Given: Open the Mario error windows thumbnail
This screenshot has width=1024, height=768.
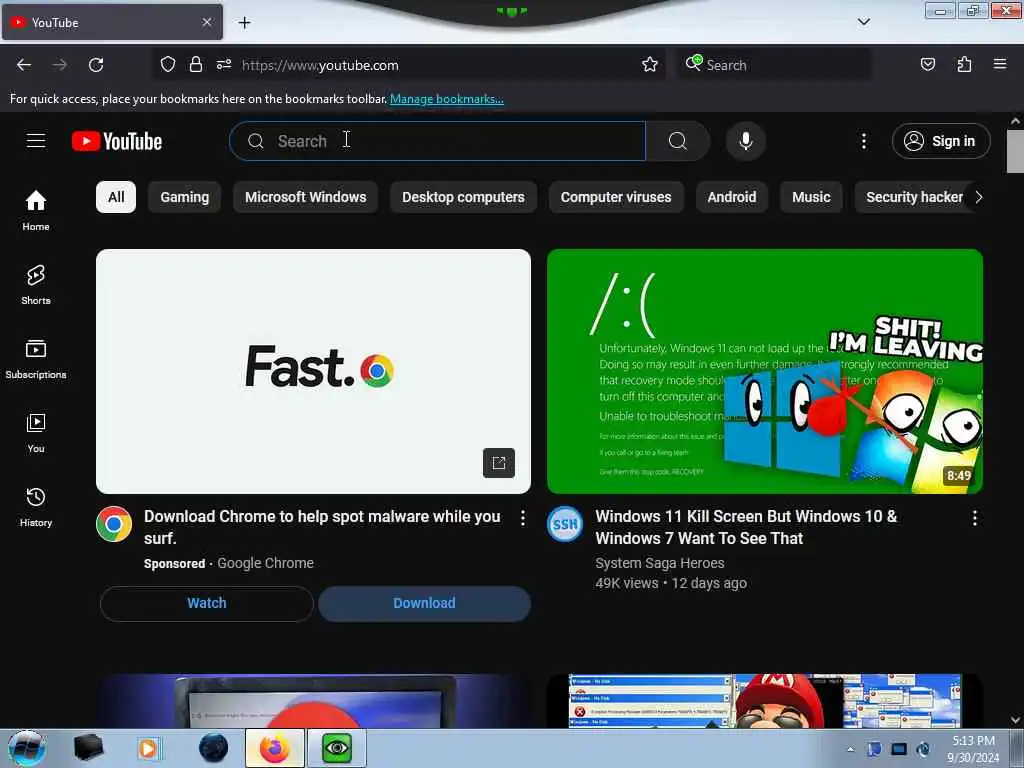Looking at the screenshot, I should [765, 701].
